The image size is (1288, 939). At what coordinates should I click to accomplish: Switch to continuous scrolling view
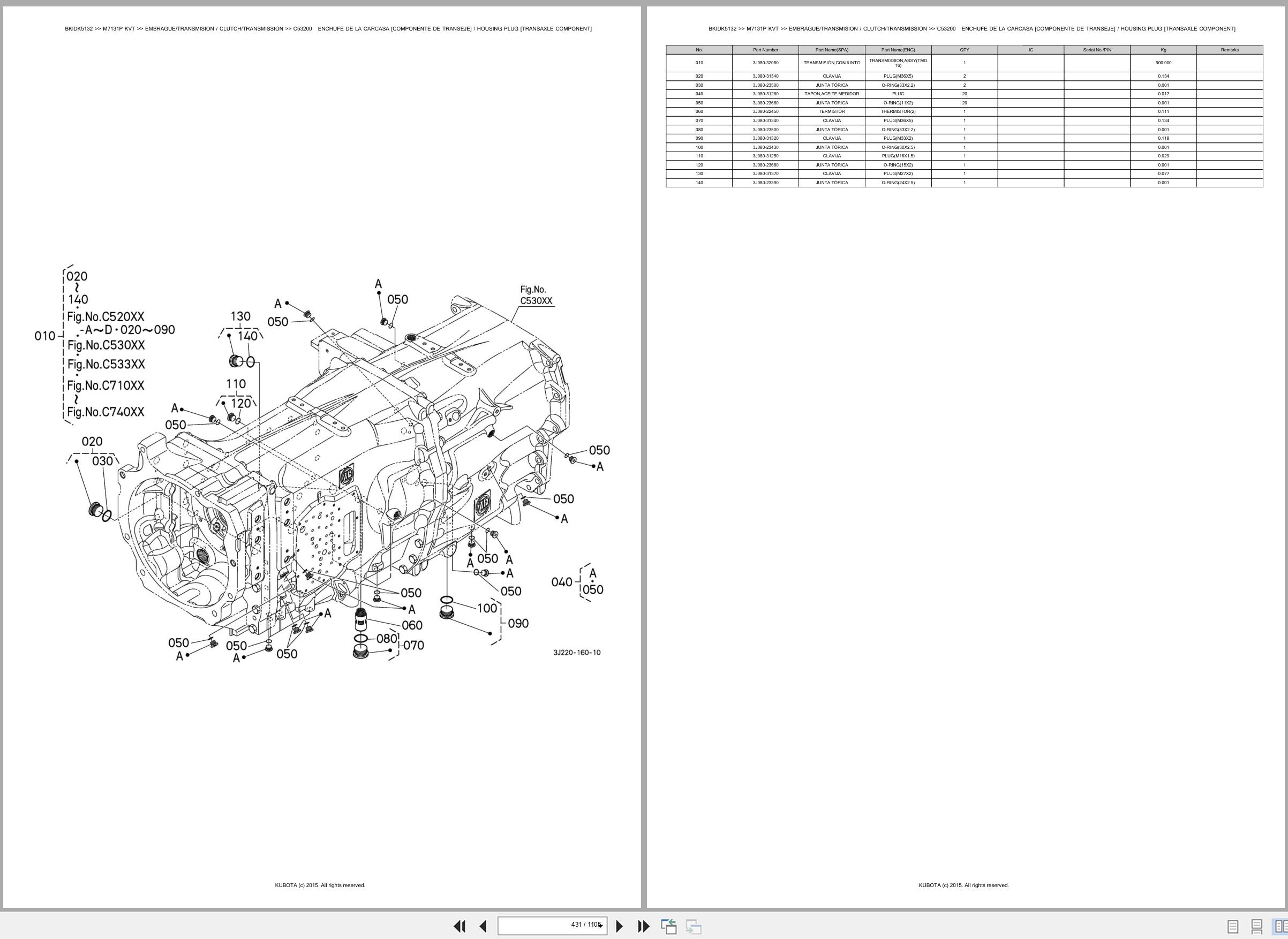click(1257, 927)
